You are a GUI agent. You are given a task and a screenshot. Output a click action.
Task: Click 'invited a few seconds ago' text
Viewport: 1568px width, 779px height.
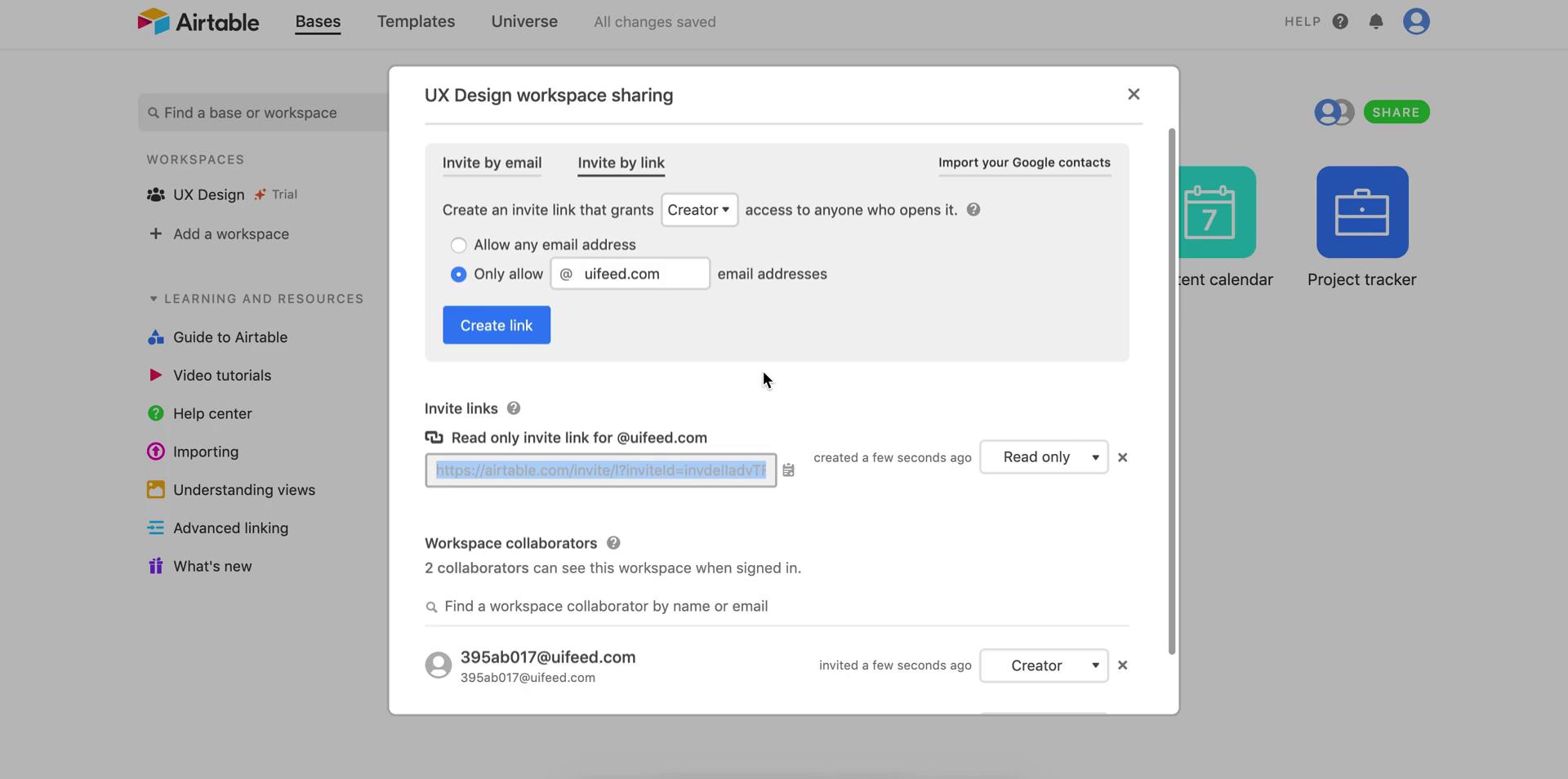pos(895,665)
